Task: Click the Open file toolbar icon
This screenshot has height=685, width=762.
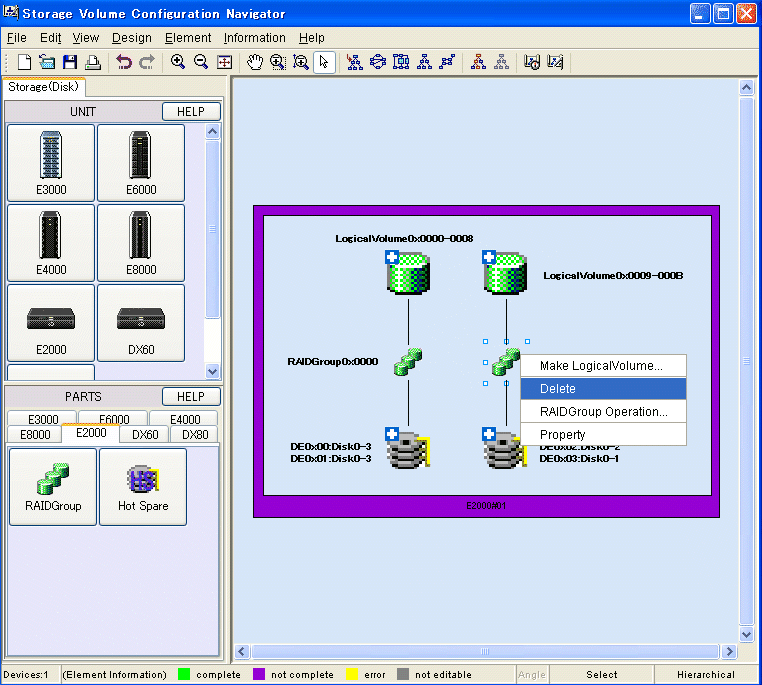Action: coord(47,62)
